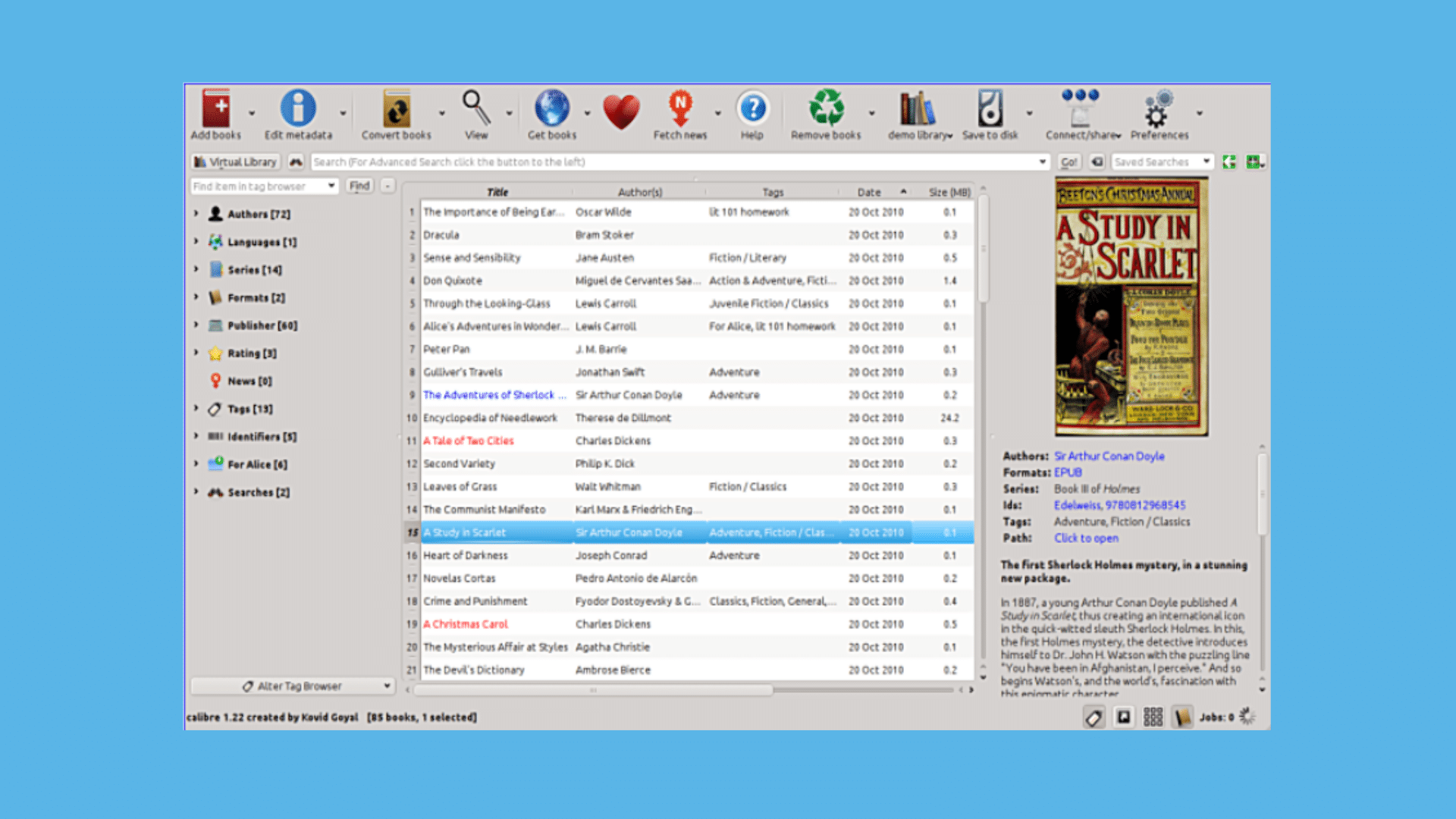Image resolution: width=1456 pixels, height=819 pixels.
Task: Select Formats [2] in tag browser
Action: (x=256, y=297)
